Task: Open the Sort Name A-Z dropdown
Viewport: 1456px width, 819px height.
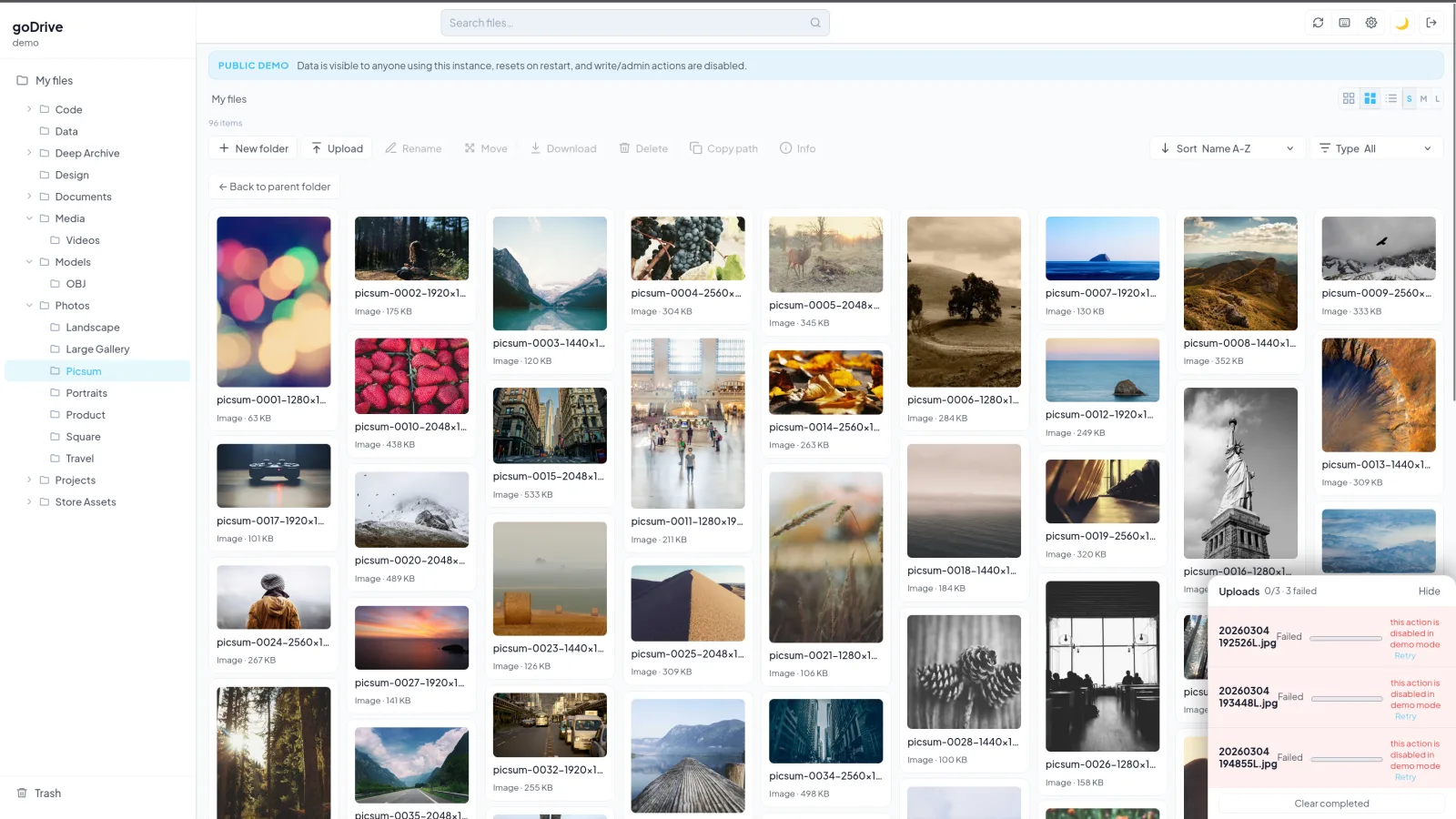Action: point(1228,148)
